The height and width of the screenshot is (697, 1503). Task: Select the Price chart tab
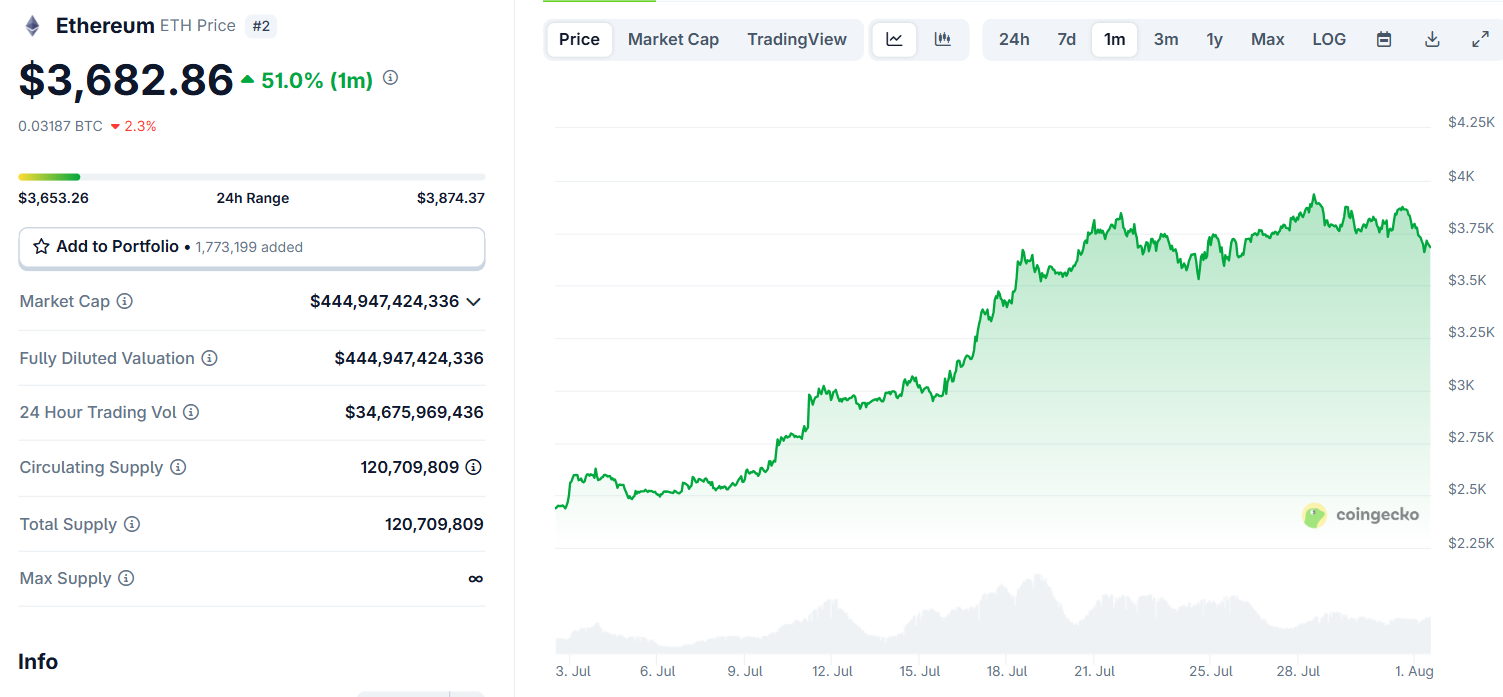click(x=579, y=40)
